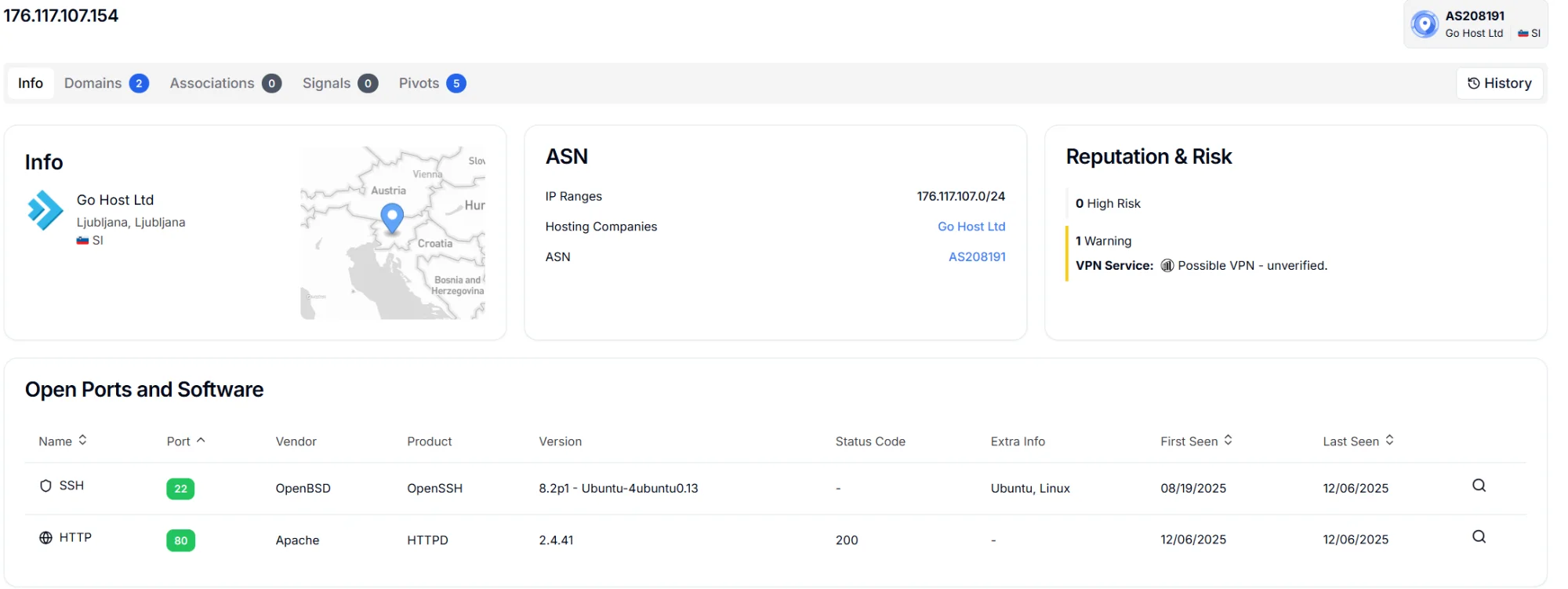
Task: Click the SSH shield icon
Action: point(45,486)
